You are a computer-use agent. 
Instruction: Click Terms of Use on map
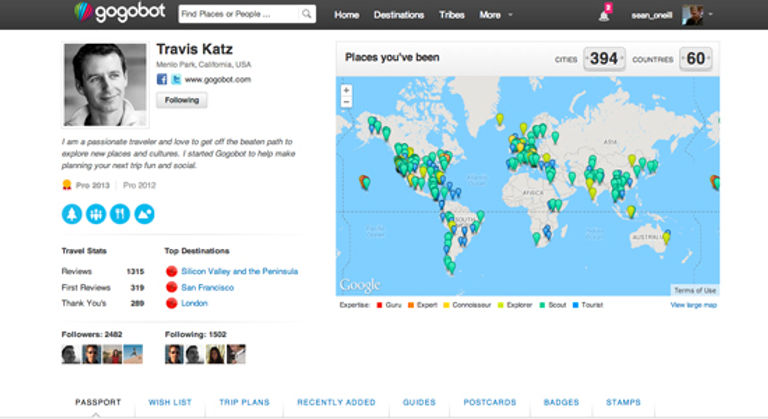[x=695, y=290]
